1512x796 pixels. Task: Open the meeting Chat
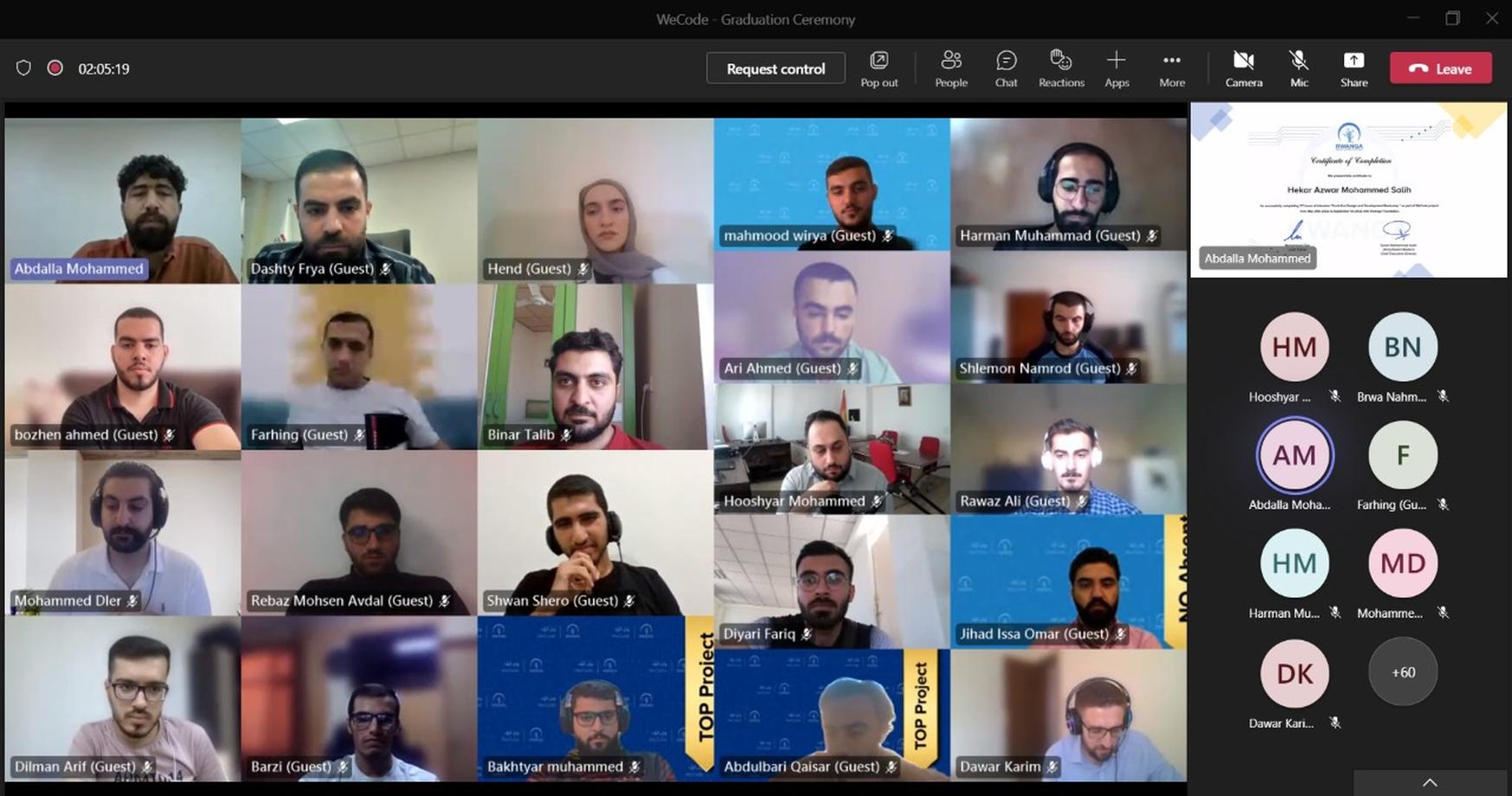(1006, 68)
